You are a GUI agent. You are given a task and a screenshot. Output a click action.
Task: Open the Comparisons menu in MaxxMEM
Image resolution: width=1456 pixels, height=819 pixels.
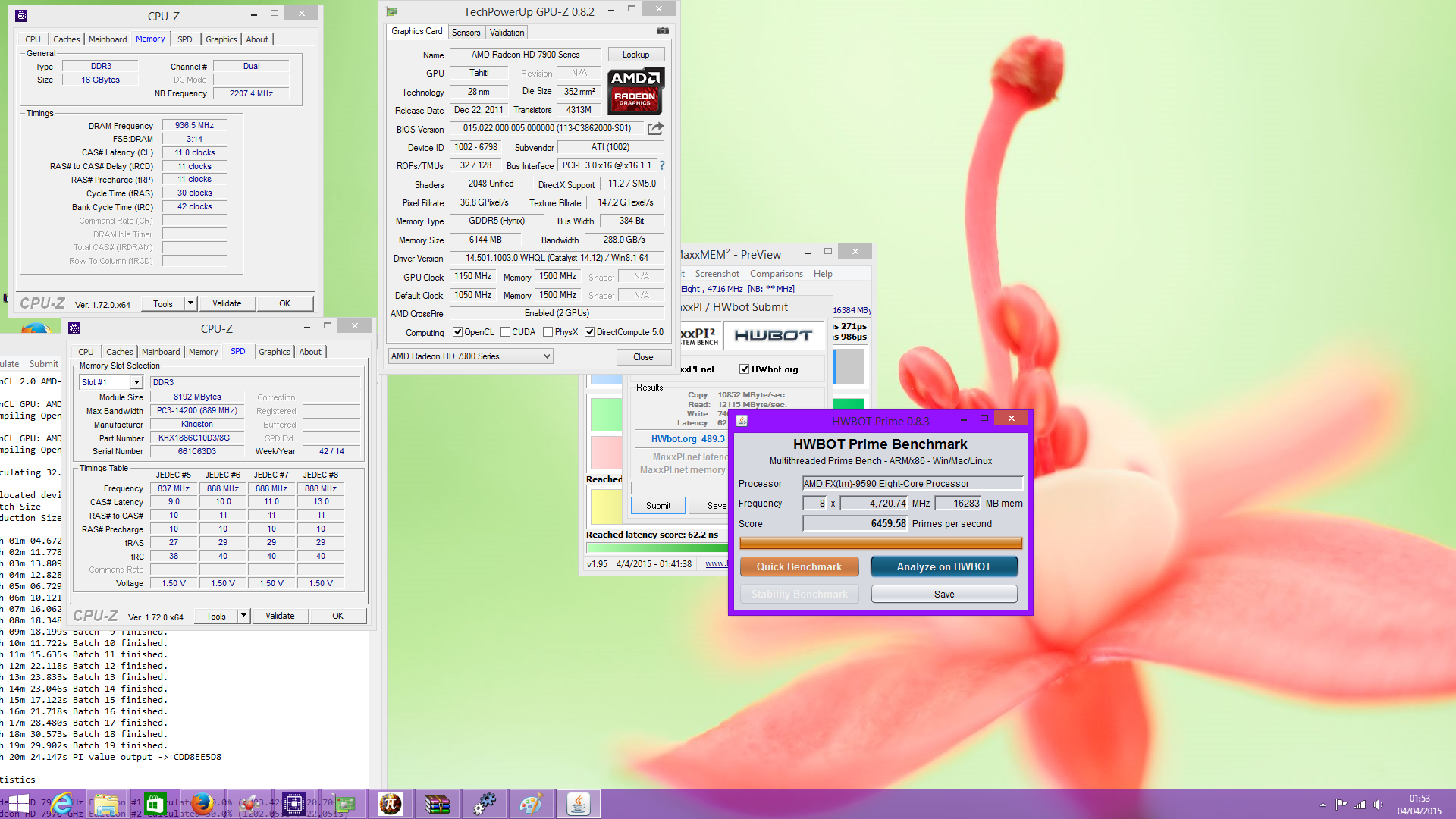click(776, 274)
